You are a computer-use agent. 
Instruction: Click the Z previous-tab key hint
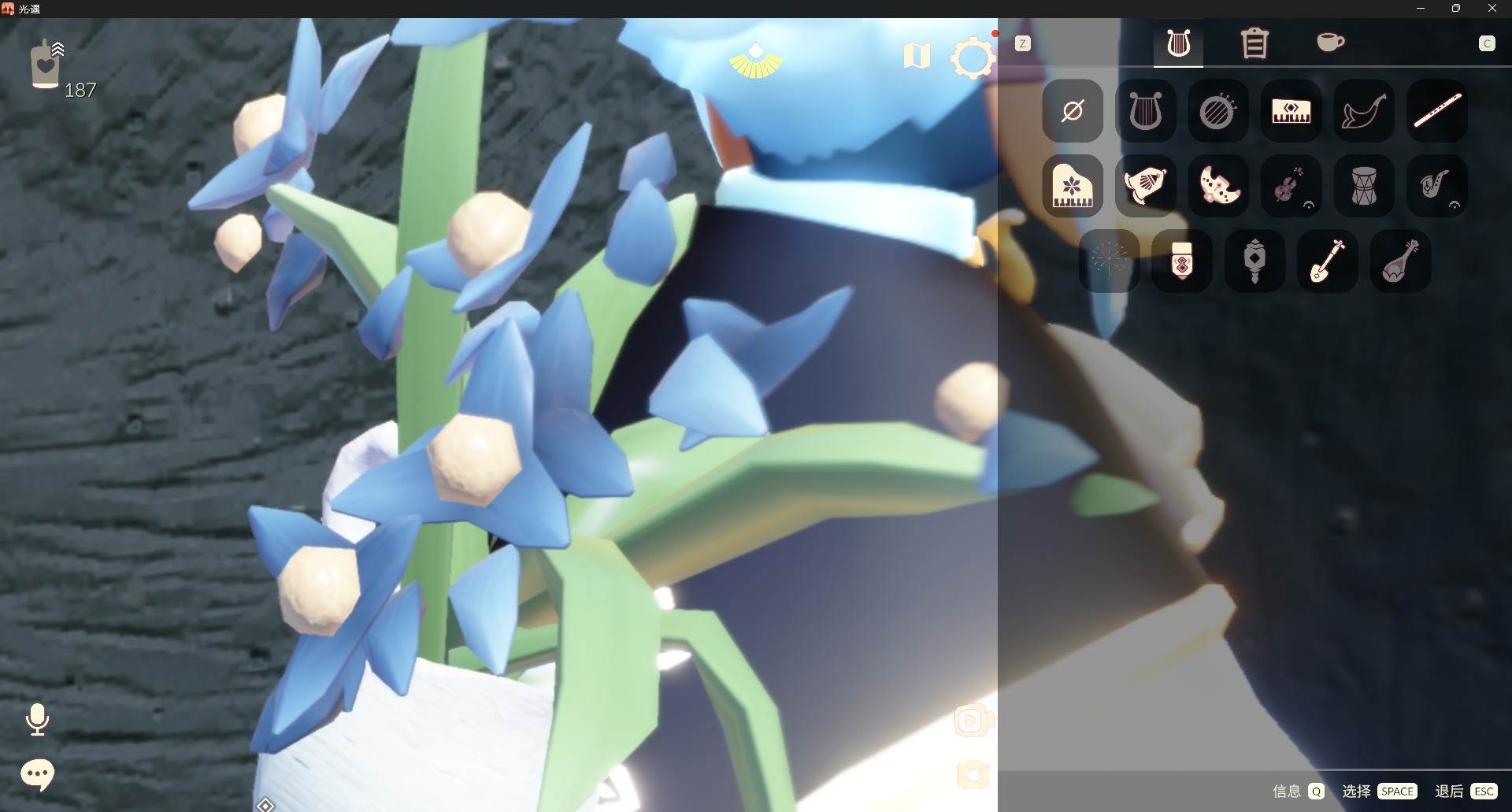click(x=1022, y=43)
